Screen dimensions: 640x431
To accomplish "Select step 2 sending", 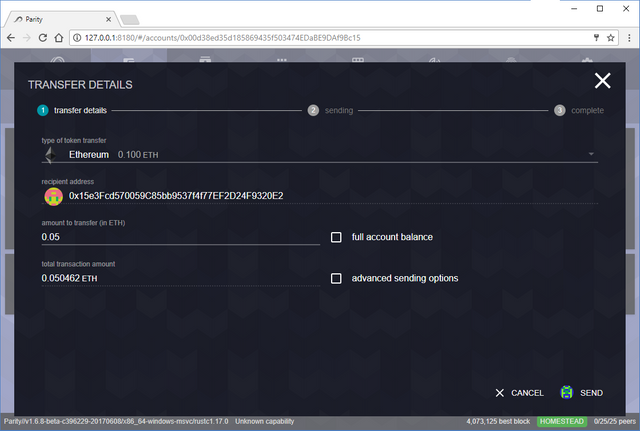I will tap(330, 110).
